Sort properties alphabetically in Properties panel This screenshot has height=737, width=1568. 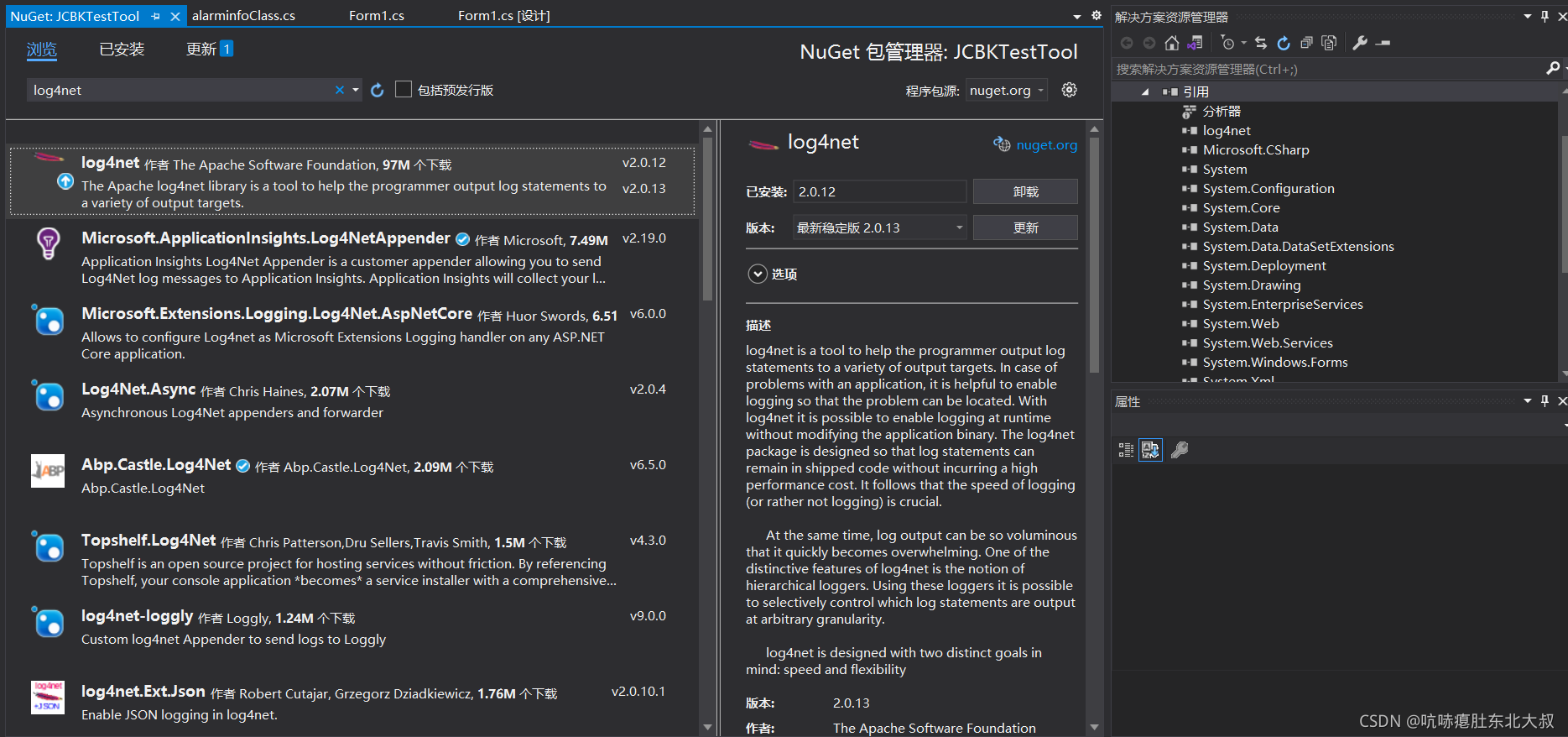click(1150, 450)
